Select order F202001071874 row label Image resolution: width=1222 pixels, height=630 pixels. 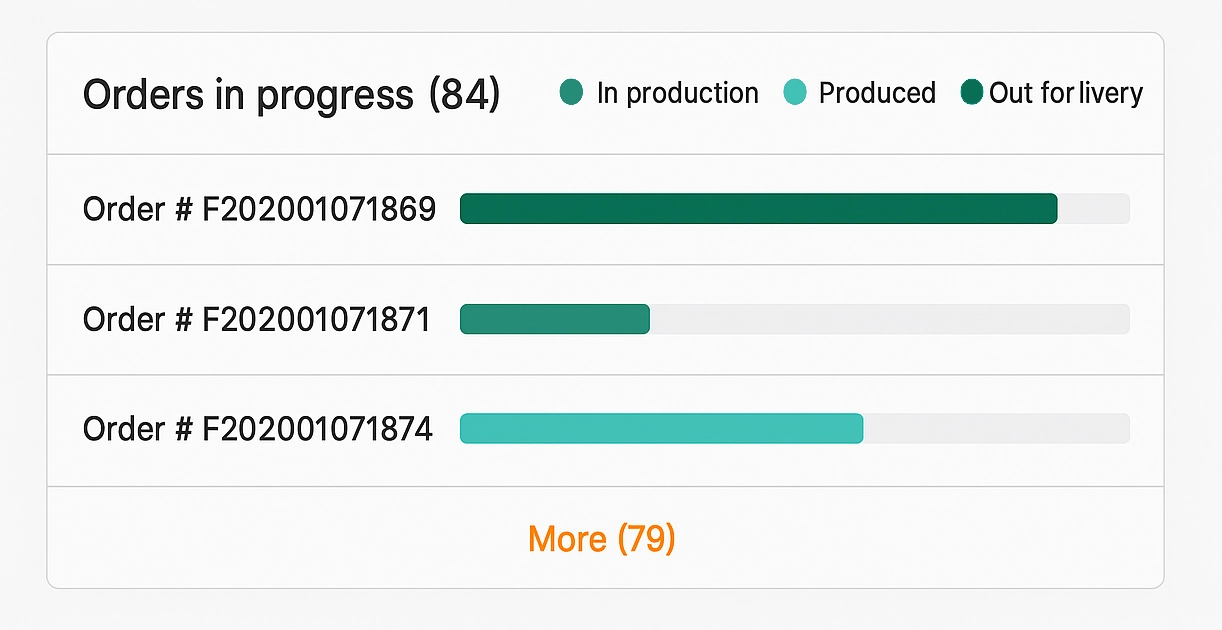pyautogui.click(x=258, y=429)
